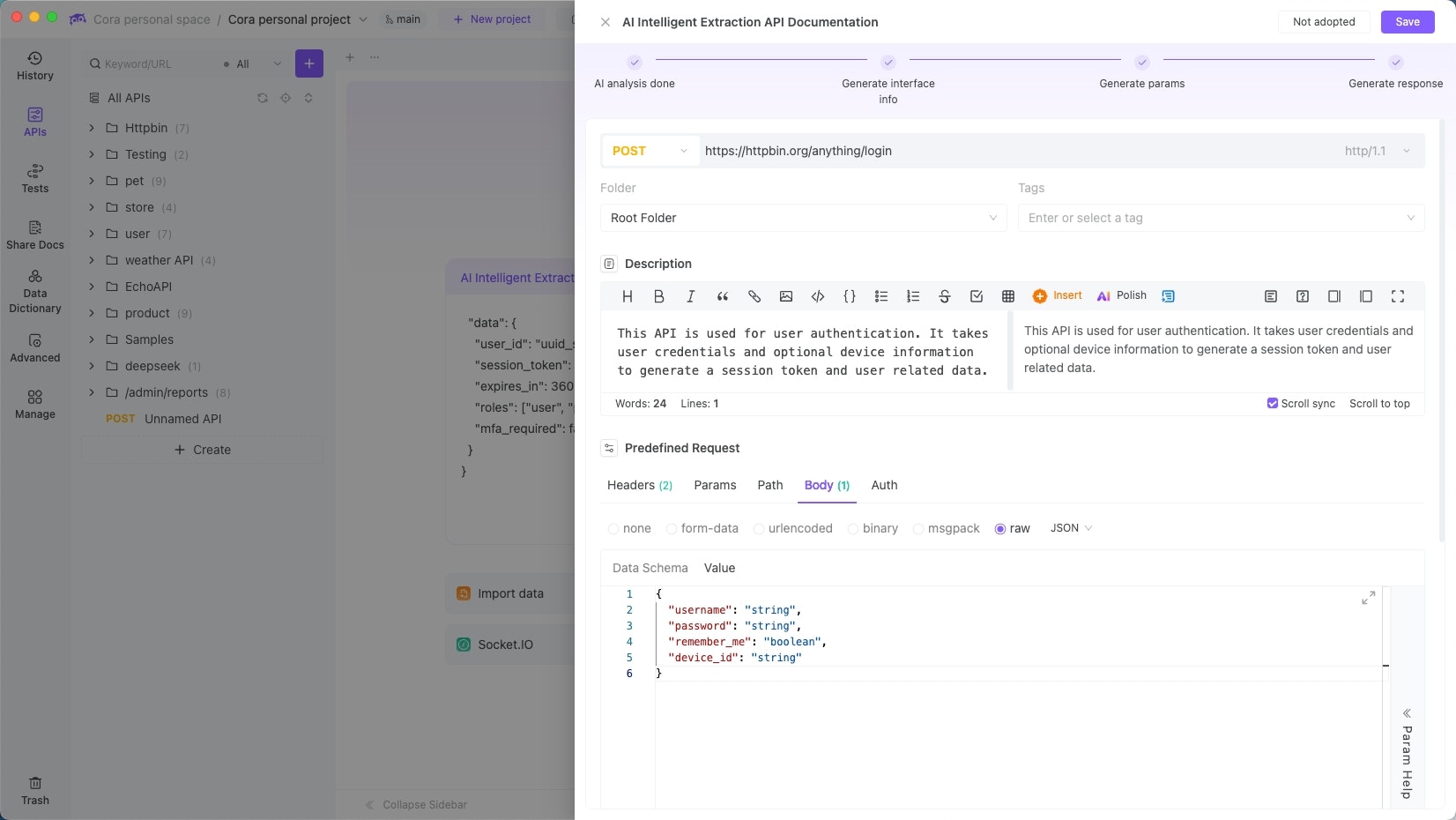1456x820 pixels.
Task: Open Share Docs in the sidebar
Action: point(35,235)
